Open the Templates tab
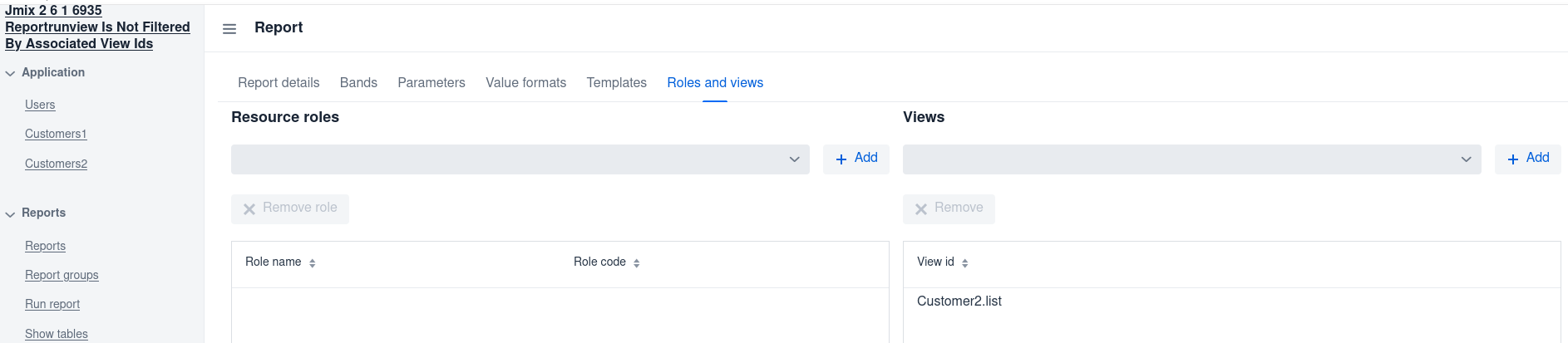This screenshot has height=343, width=1568. click(x=616, y=83)
